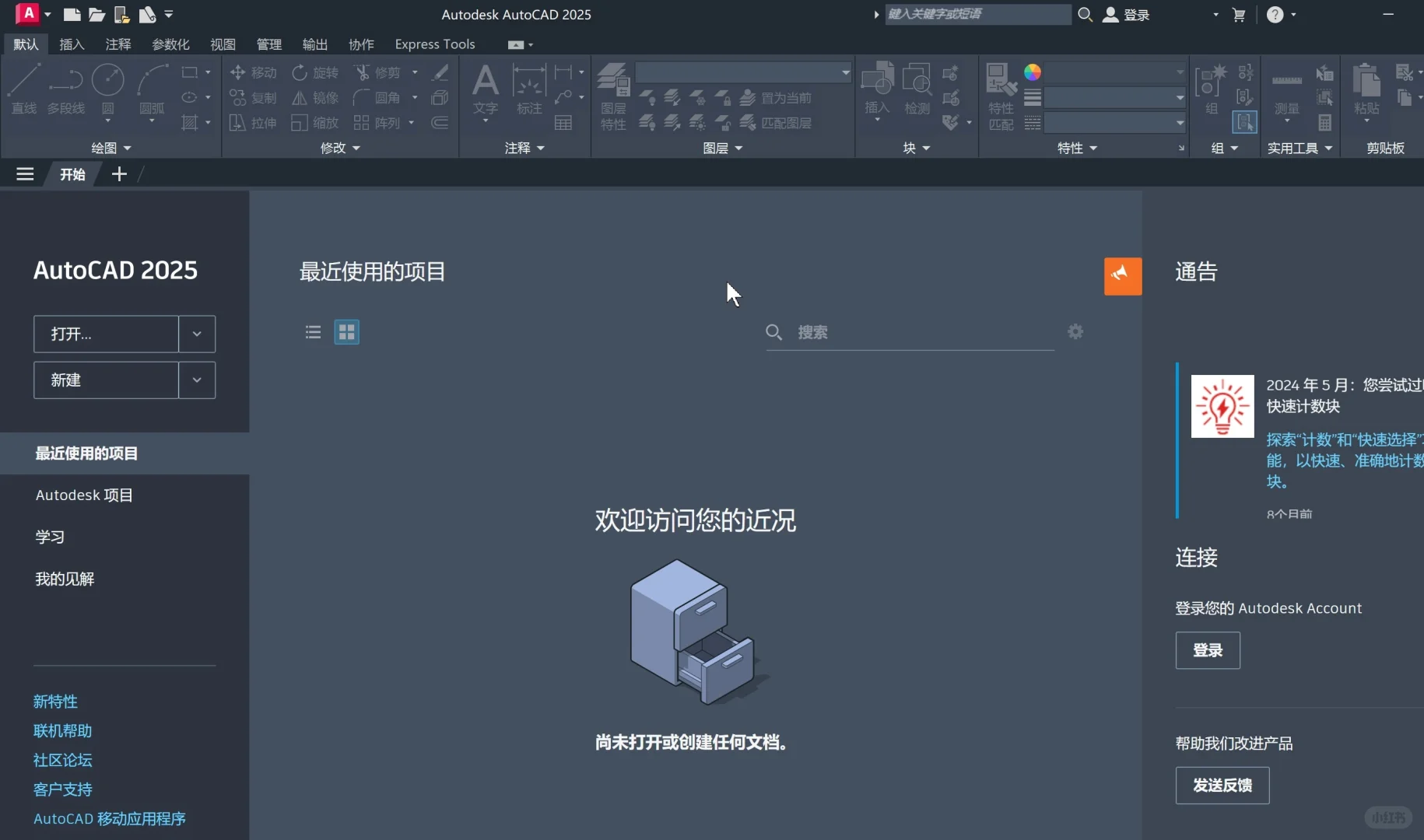Image resolution: width=1424 pixels, height=840 pixels.
Task: Click the color wheel in 特性 panel
Action: [1033, 72]
